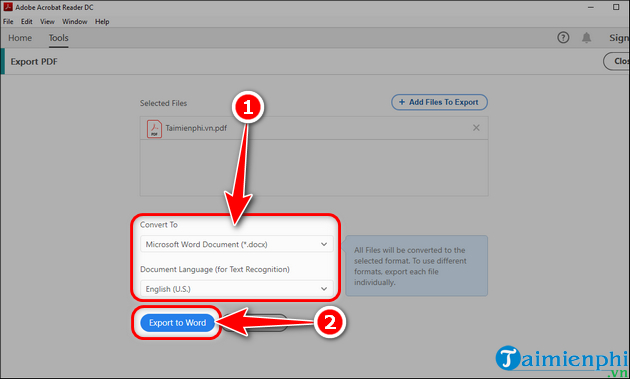Viewport: 630px width, 379px height.
Task: Open the File menu
Action: 8,22
